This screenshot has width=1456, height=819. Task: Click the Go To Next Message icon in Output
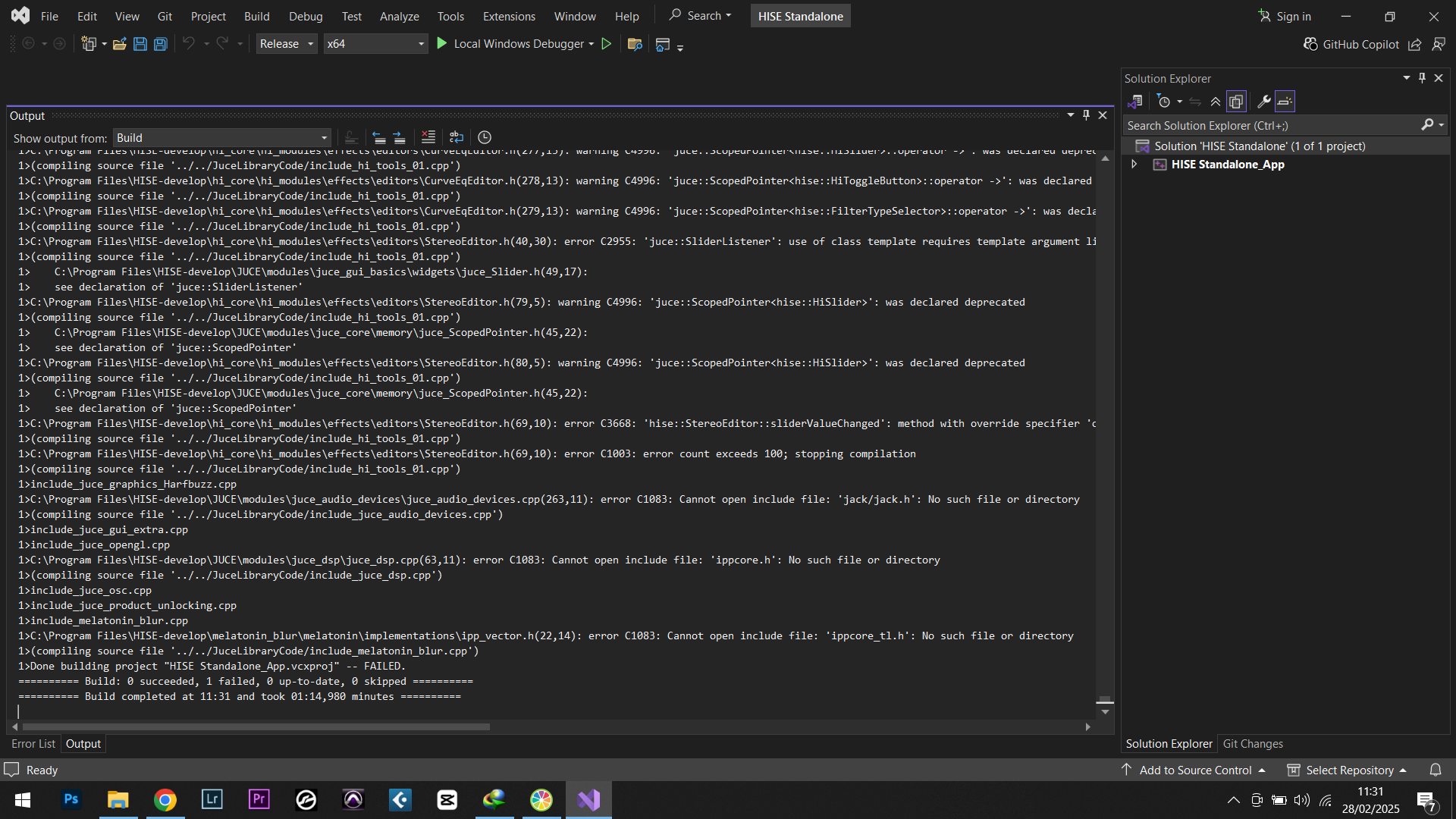tap(400, 137)
